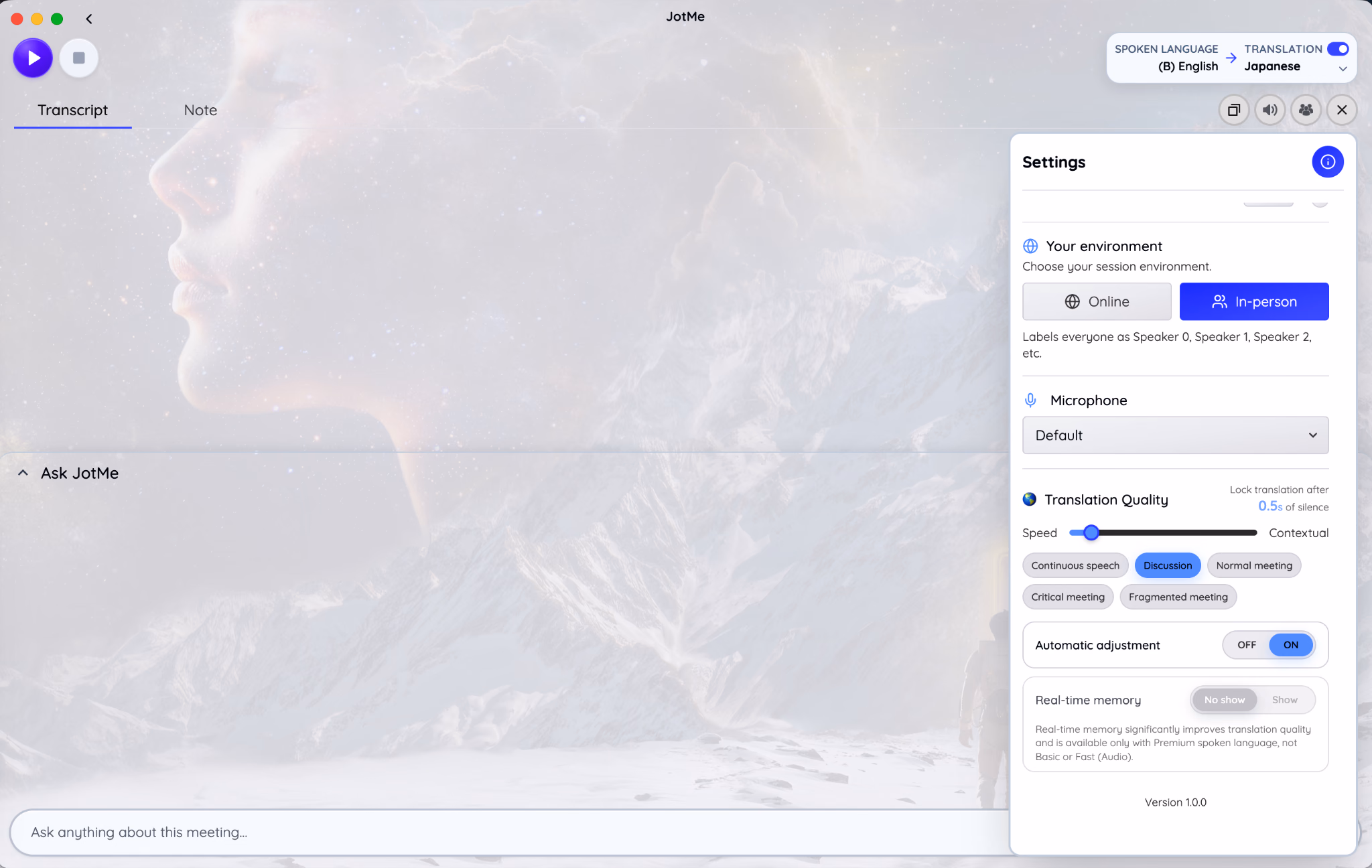1372x868 pixels.
Task: Open the Settings info icon
Action: click(x=1328, y=161)
